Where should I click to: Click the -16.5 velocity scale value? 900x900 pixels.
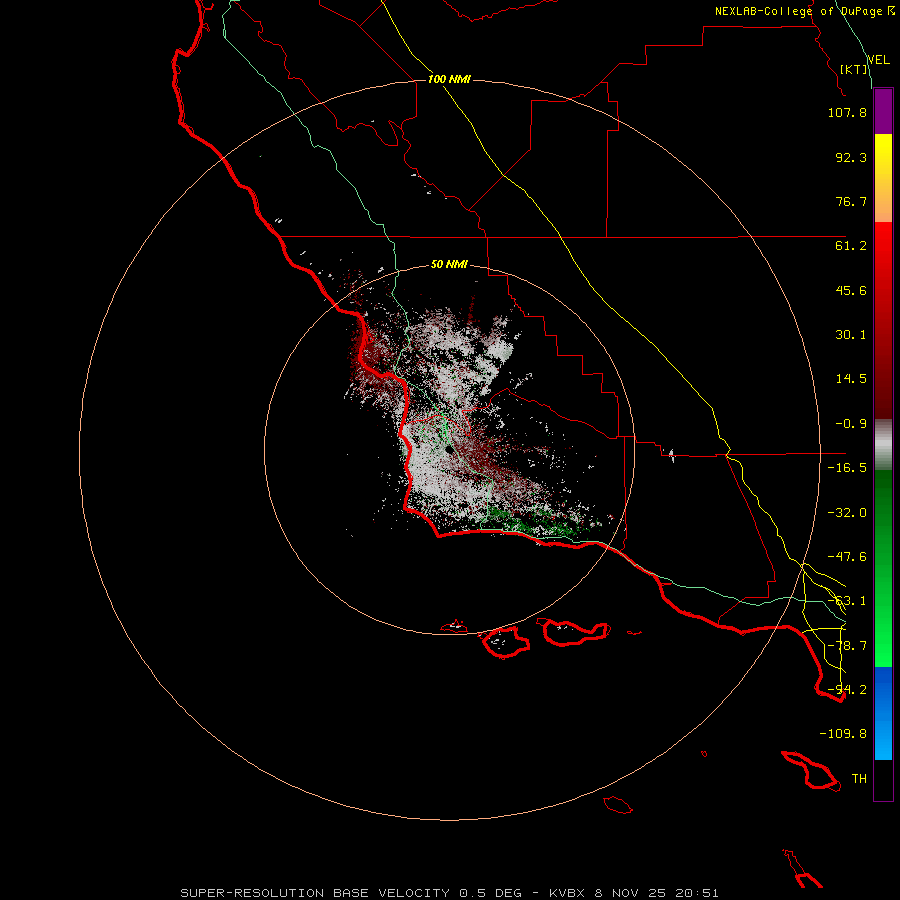[x=847, y=468]
